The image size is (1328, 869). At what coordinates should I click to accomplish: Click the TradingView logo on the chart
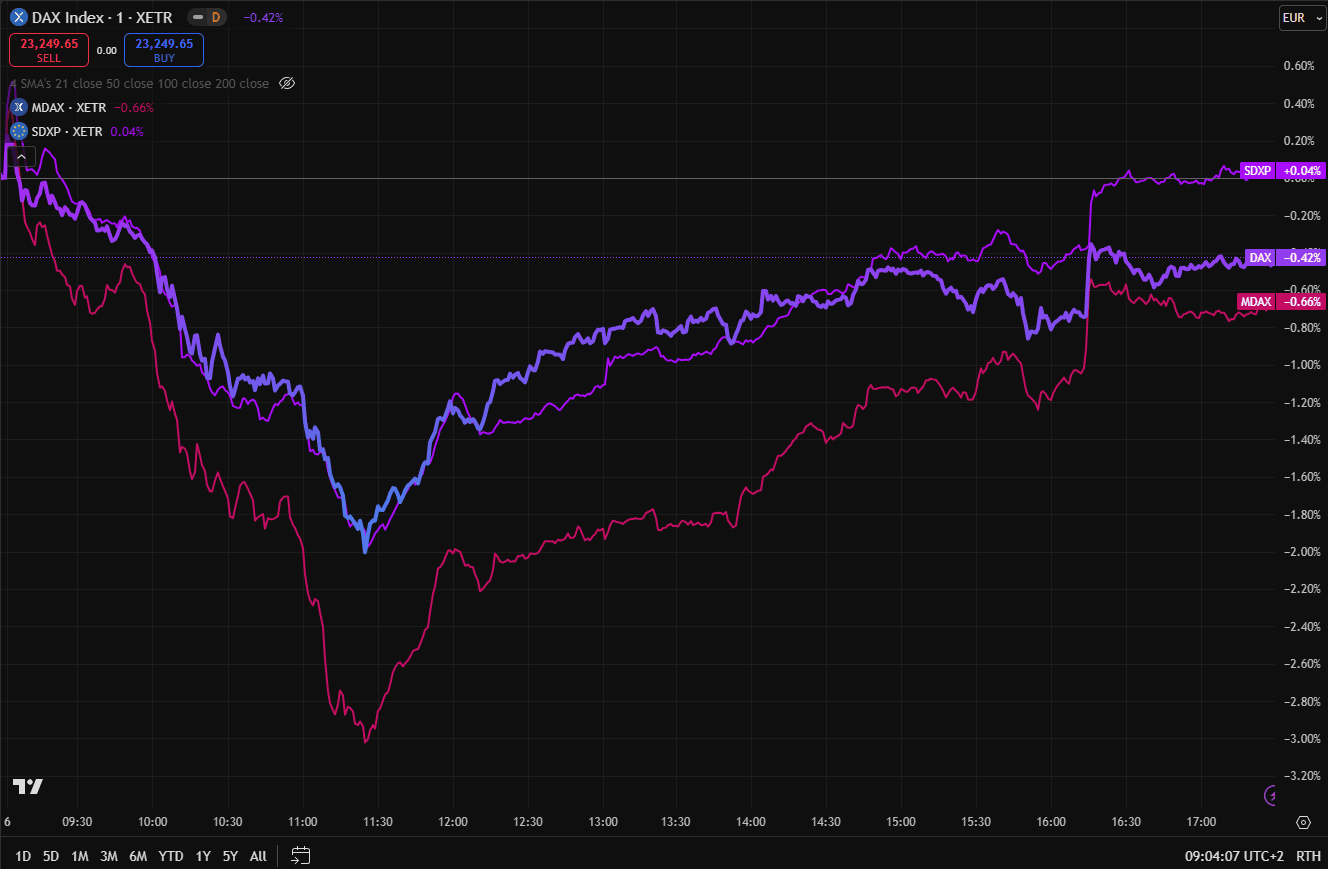(x=27, y=786)
